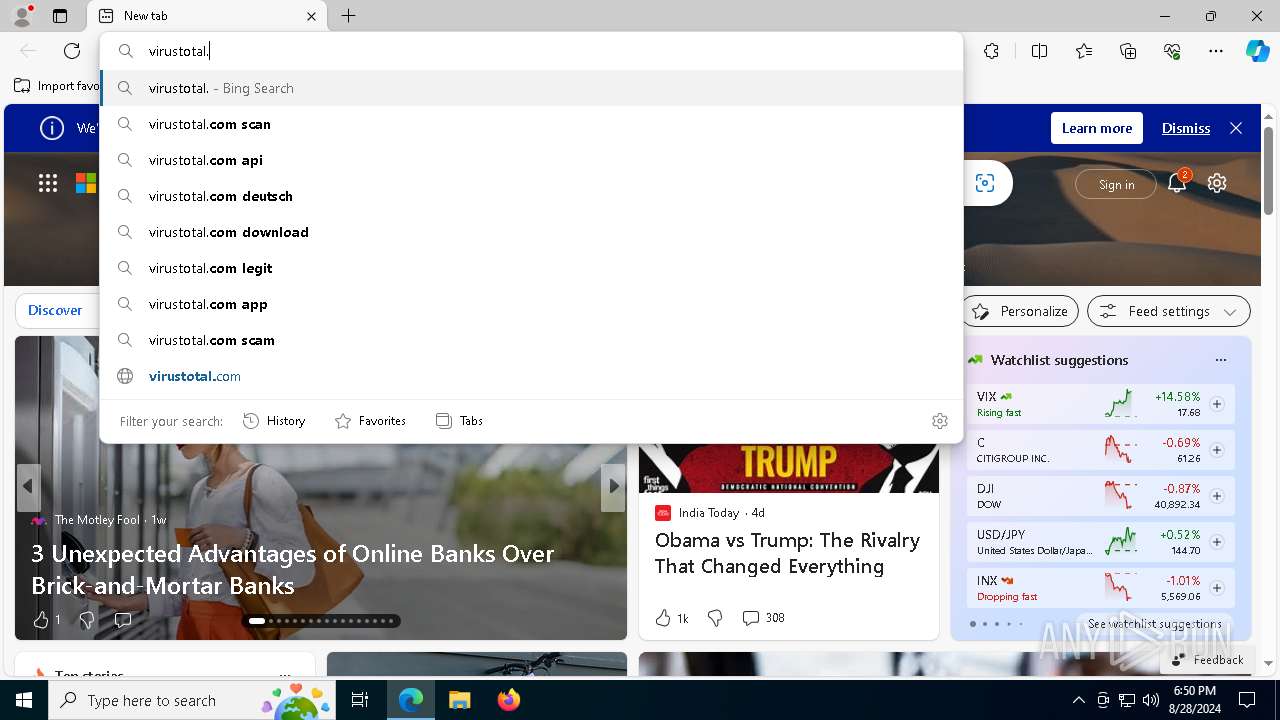The height and width of the screenshot is (720, 1280).
Task: Like the Online Banks article
Action: (x=46, y=620)
